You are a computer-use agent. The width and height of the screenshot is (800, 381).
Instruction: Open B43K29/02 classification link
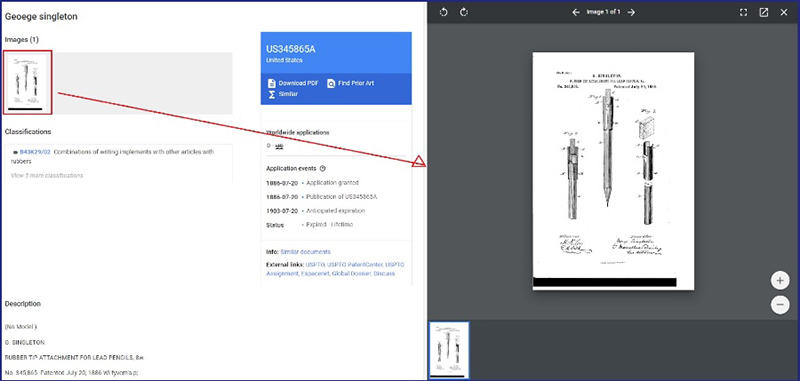coord(35,152)
